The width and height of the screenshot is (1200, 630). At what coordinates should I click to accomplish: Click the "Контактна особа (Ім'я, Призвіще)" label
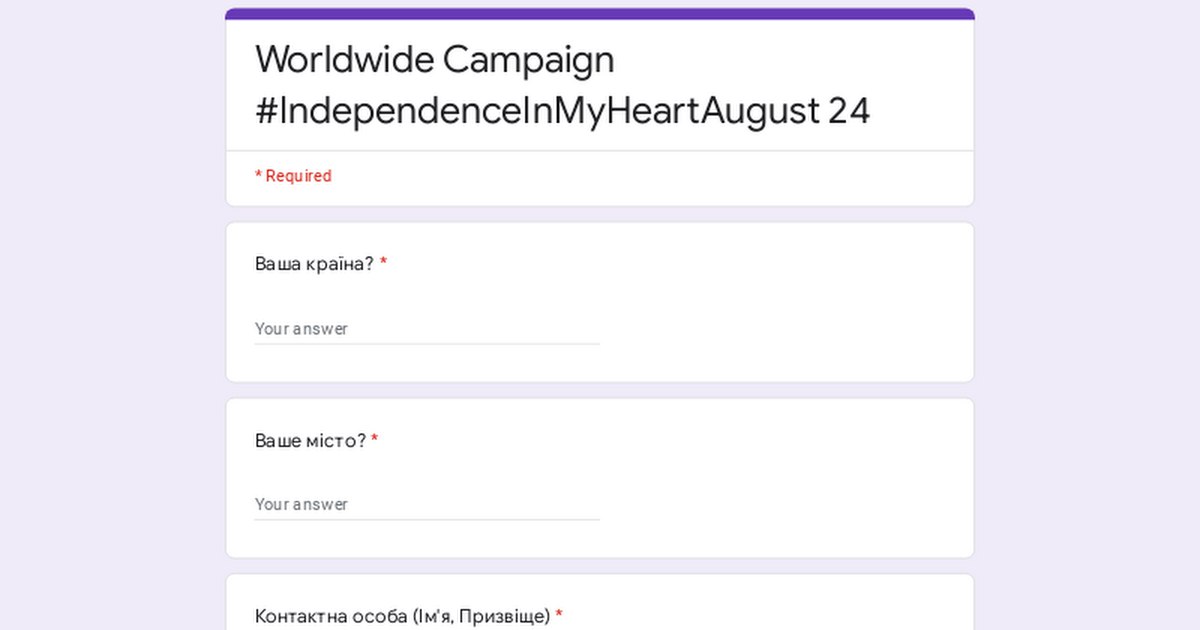click(402, 616)
